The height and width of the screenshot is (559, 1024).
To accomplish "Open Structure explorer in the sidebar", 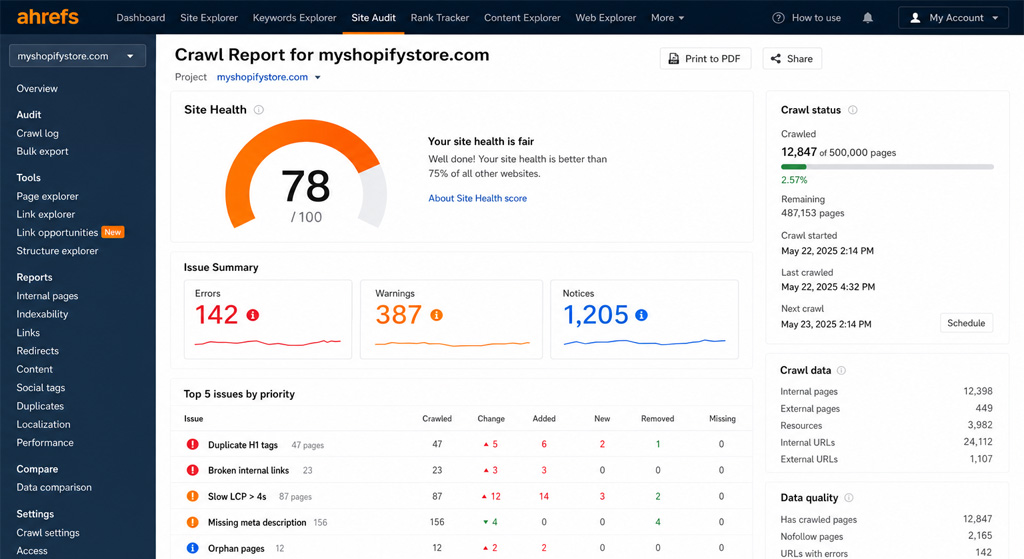I will (x=57, y=251).
